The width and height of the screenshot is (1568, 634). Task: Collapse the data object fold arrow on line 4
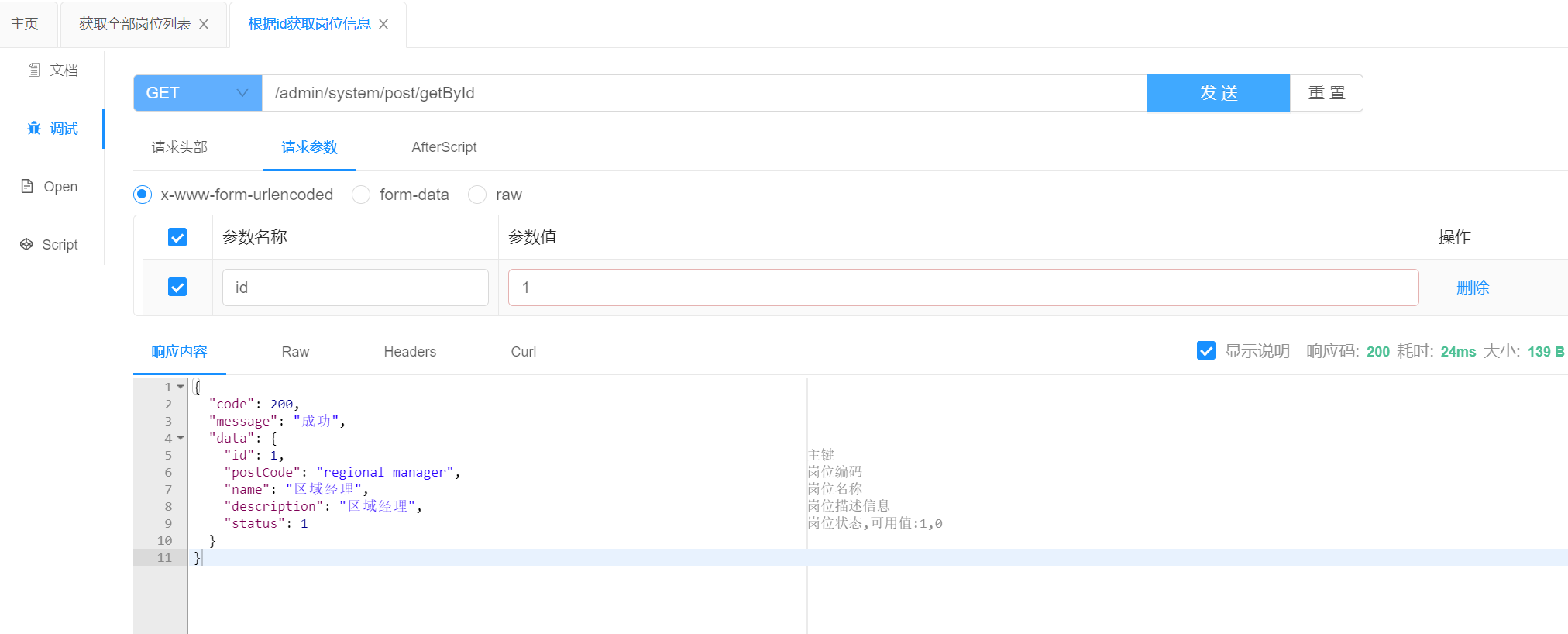point(181,438)
